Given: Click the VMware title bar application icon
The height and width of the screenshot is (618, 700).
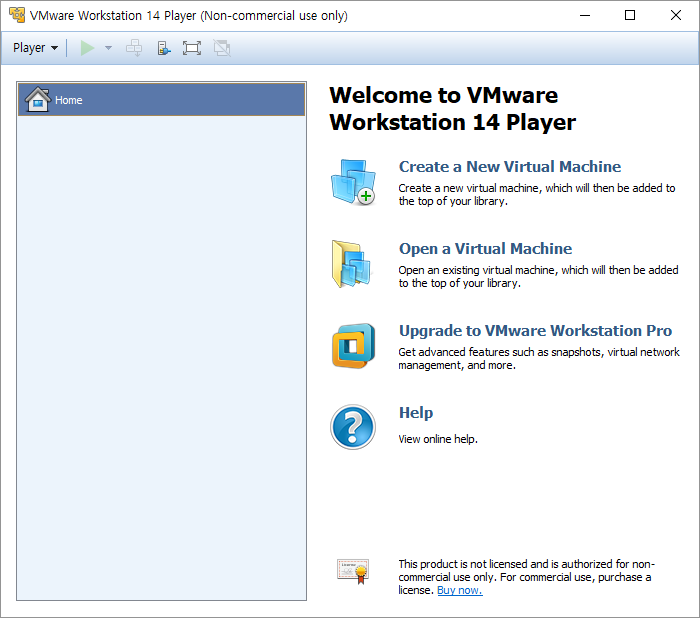Looking at the screenshot, I should coord(17,15).
